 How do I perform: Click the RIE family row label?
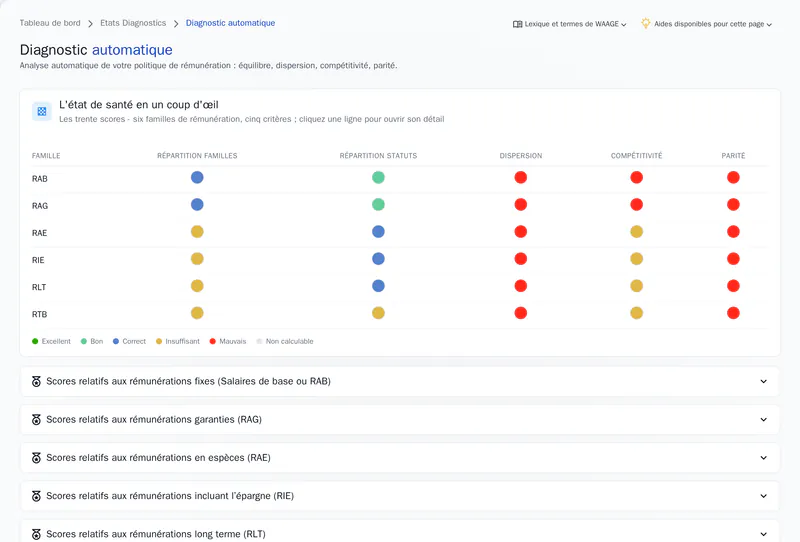(38, 260)
